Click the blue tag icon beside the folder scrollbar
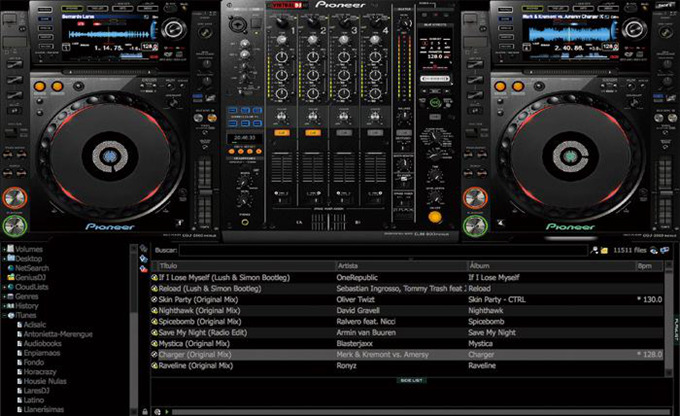This screenshot has height=416, width=680. pyautogui.click(x=144, y=259)
